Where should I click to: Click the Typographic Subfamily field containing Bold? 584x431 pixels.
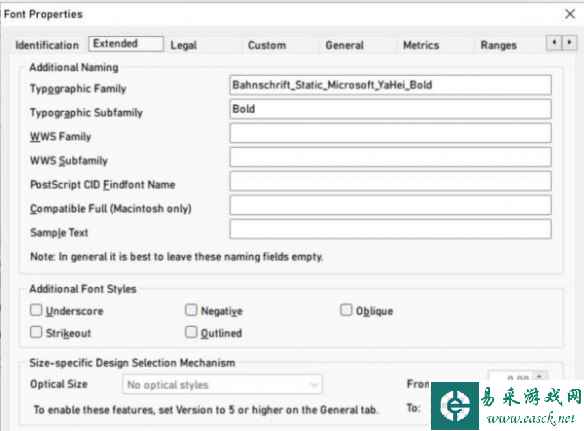coord(390,109)
